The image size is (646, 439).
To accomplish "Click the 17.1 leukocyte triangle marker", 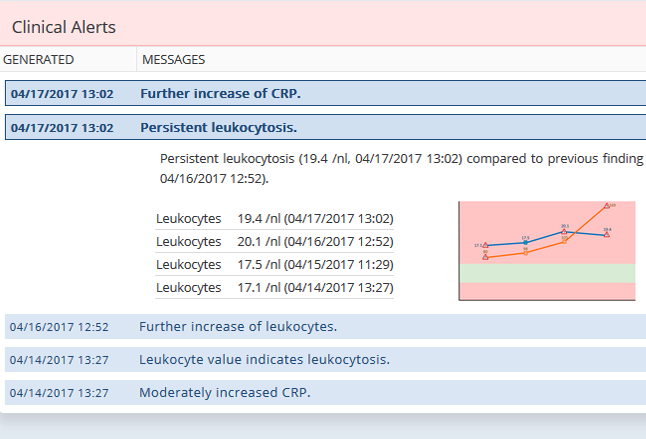I will (485, 246).
